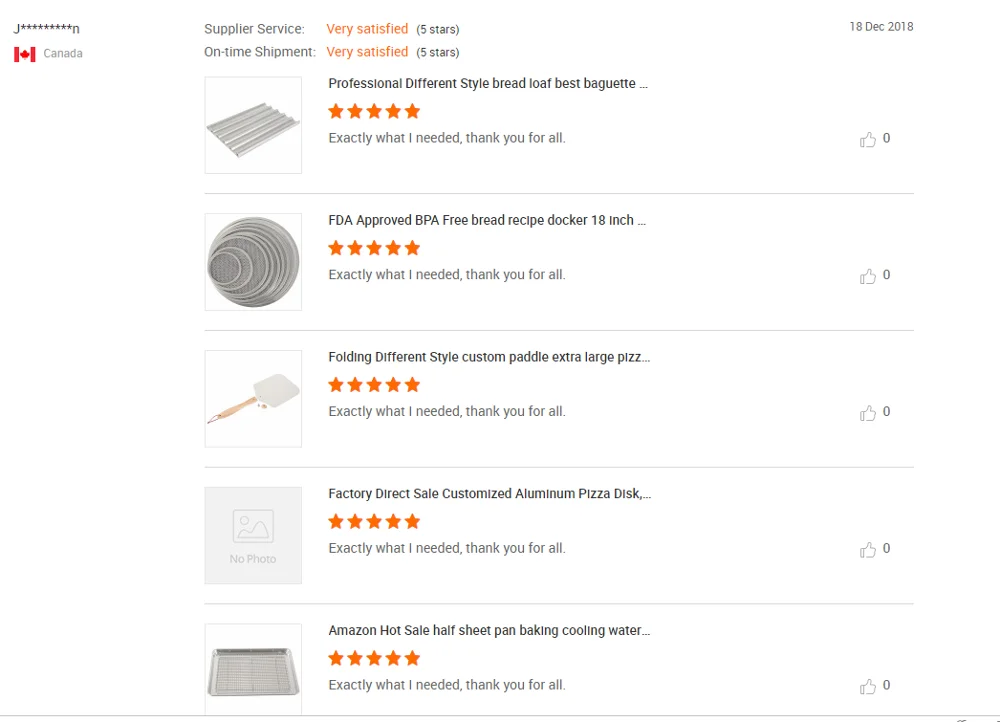Image resolution: width=1000 pixels, height=722 pixels.
Task: Click thumbs-up on the FDA Approved docker review
Action: (x=867, y=276)
